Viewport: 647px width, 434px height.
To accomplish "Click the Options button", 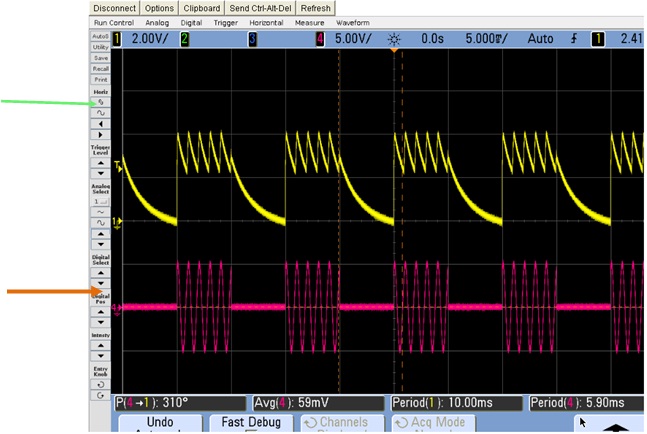I will (x=160, y=8).
